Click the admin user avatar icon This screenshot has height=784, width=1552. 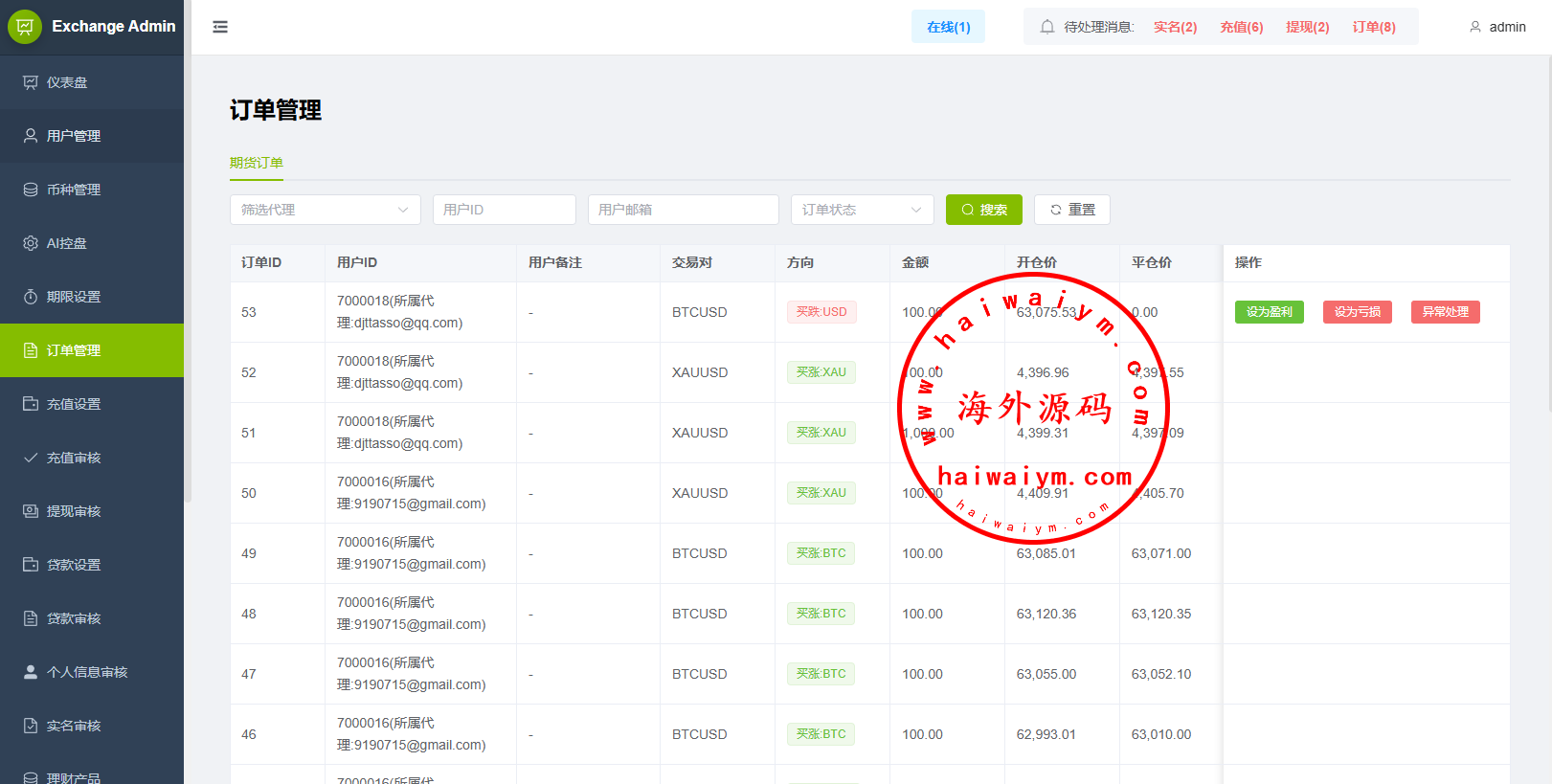click(x=1475, y=27)
